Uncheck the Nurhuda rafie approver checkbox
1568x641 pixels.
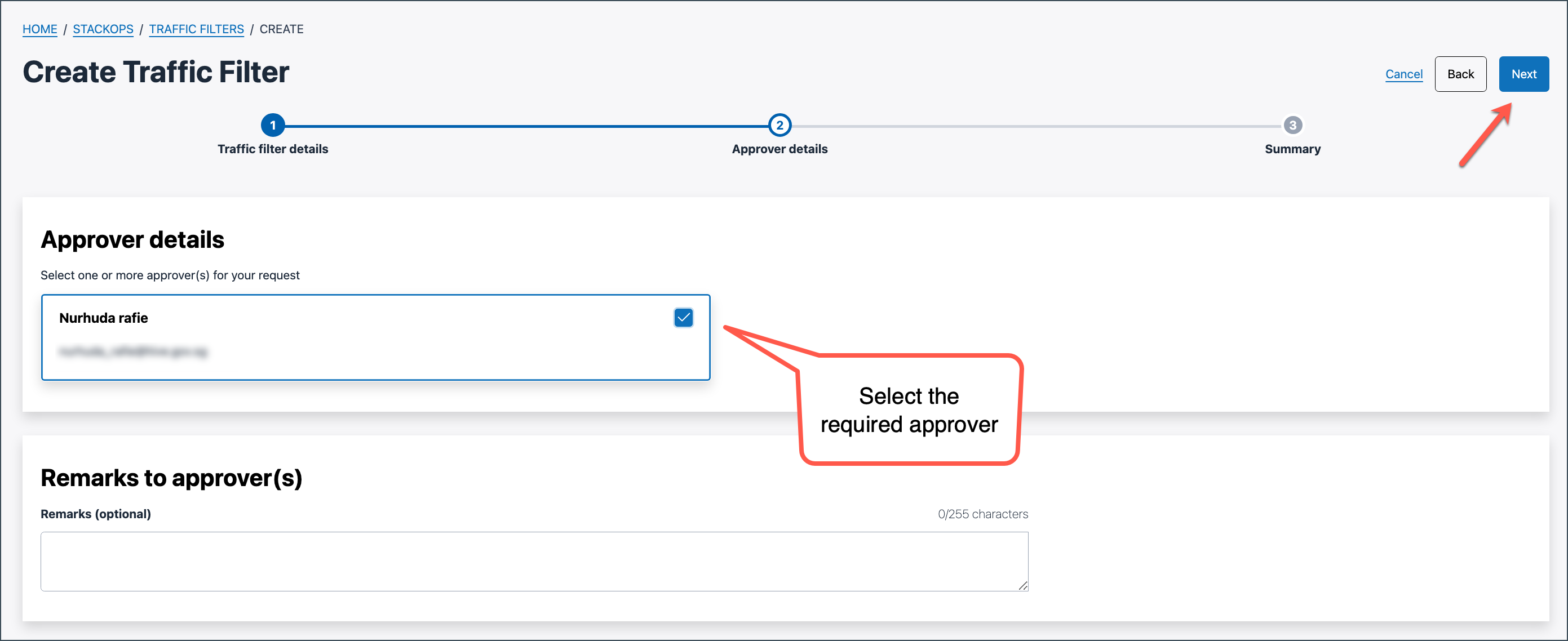point(683,318)
